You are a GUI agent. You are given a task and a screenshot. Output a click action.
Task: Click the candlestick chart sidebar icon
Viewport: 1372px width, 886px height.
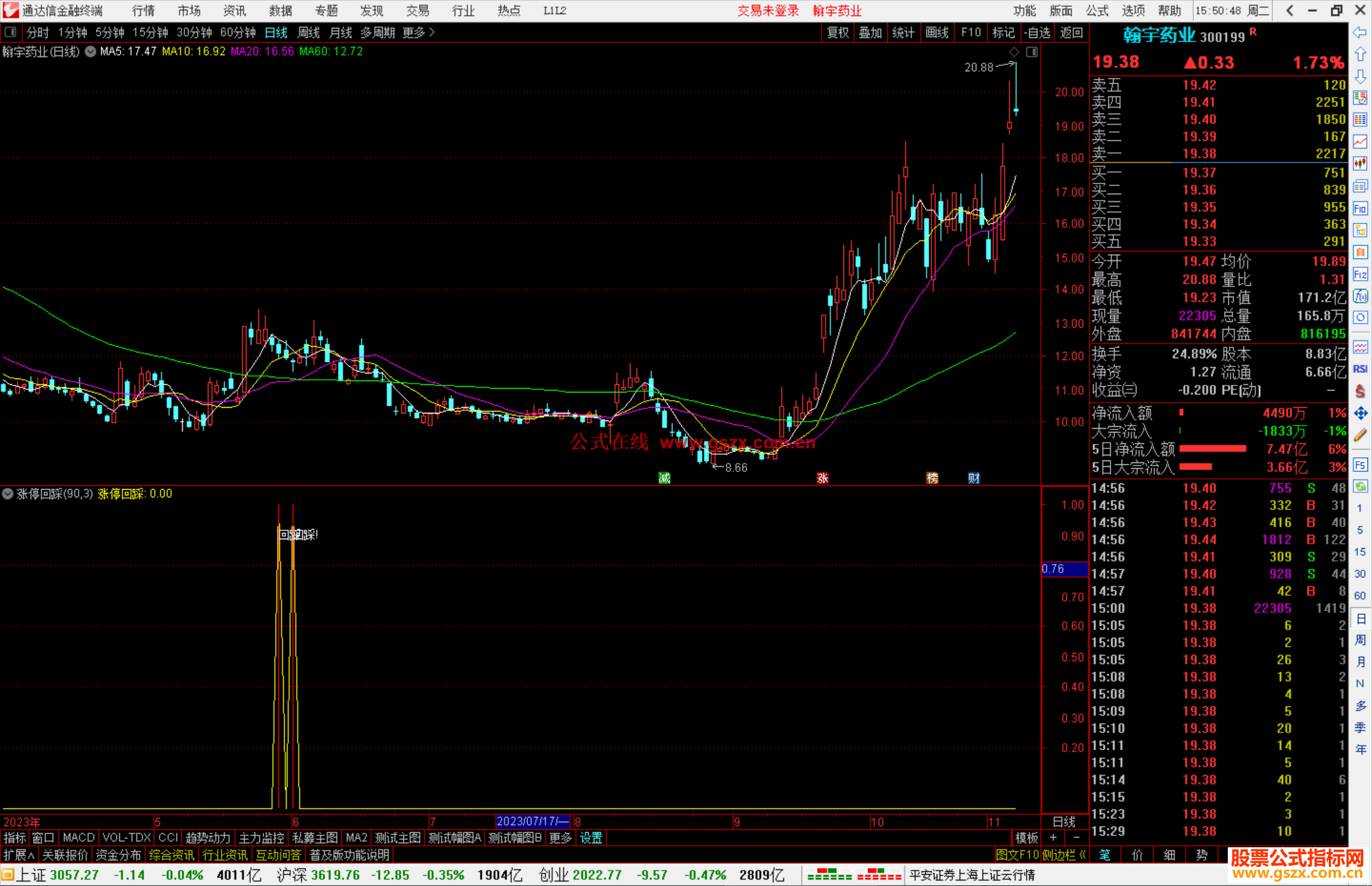click(1360, 163)
